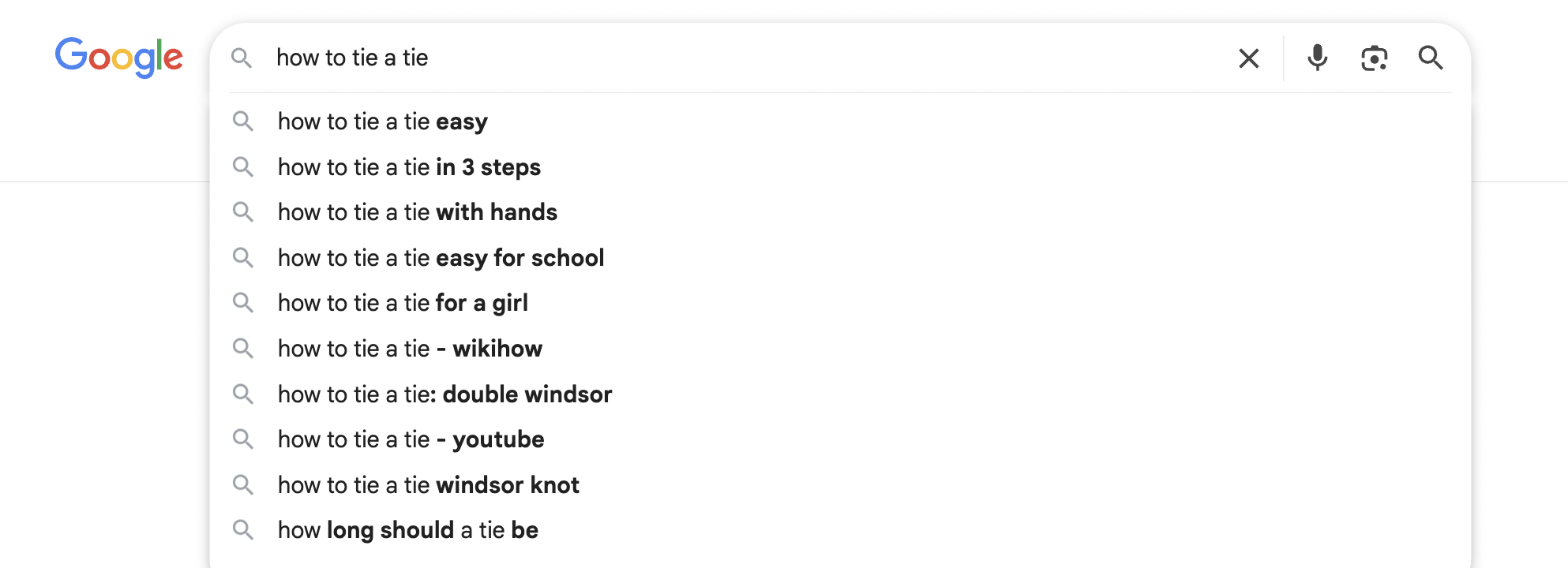Select the "windsor knot" suggestion

[x=428, y=485]
